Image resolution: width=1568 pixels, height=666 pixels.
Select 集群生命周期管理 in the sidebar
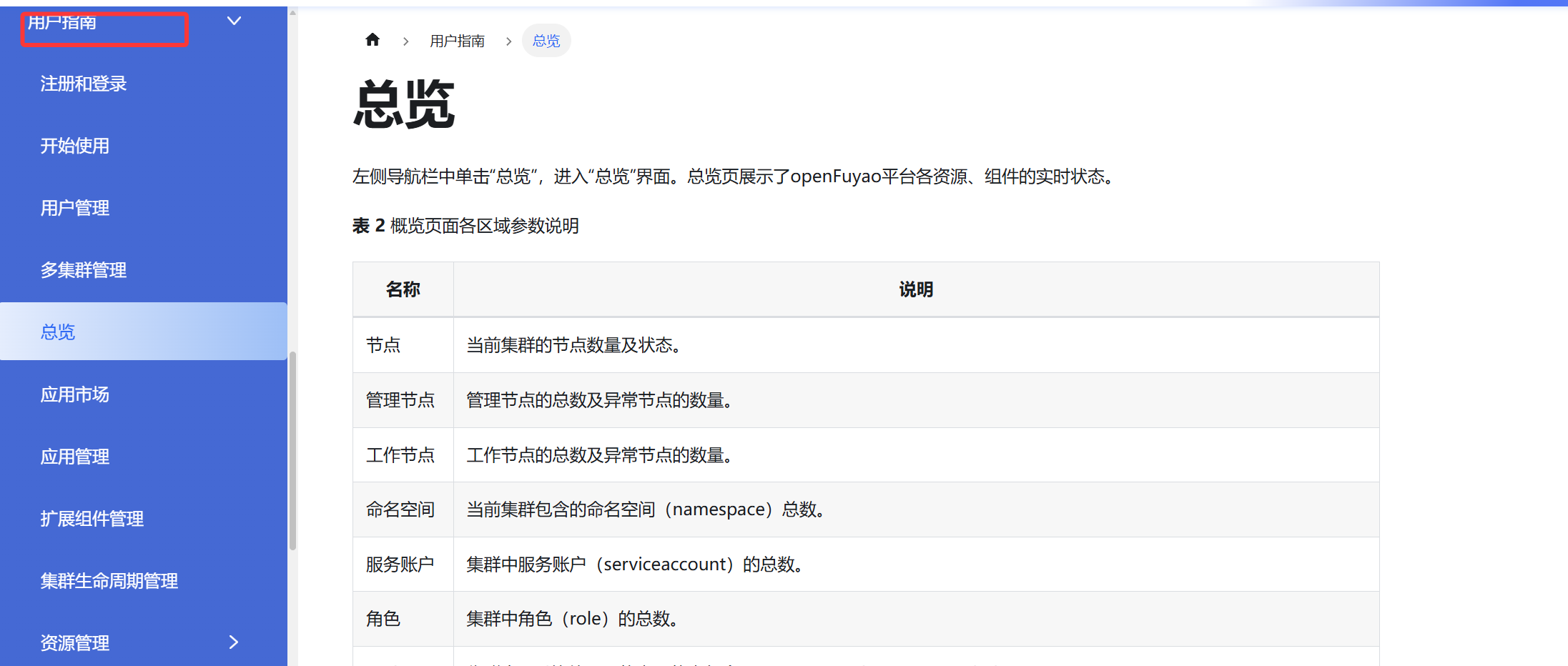[x=109, y=581]
